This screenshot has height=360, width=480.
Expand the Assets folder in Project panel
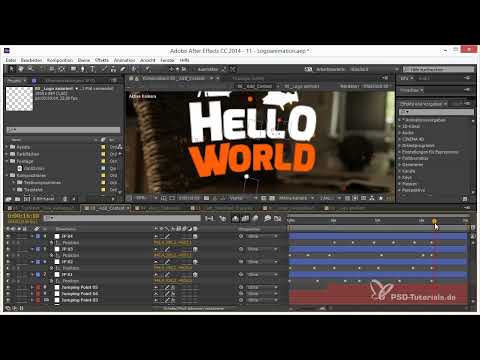[x=7, y=147]
